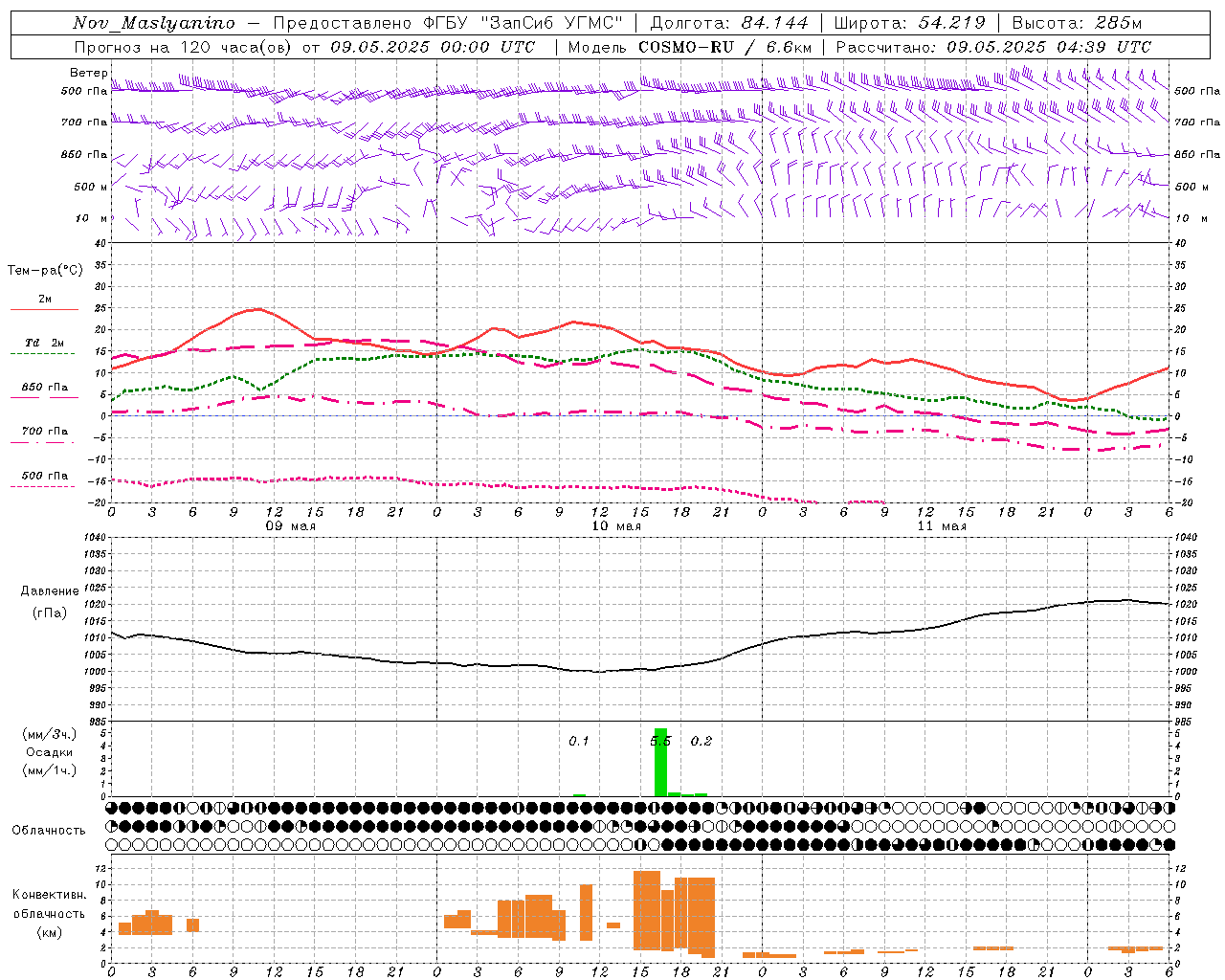Click the '(мм/1ч.)' precipitation unit label
Viewport: 1225px width, 980px height.
[50, 770]
